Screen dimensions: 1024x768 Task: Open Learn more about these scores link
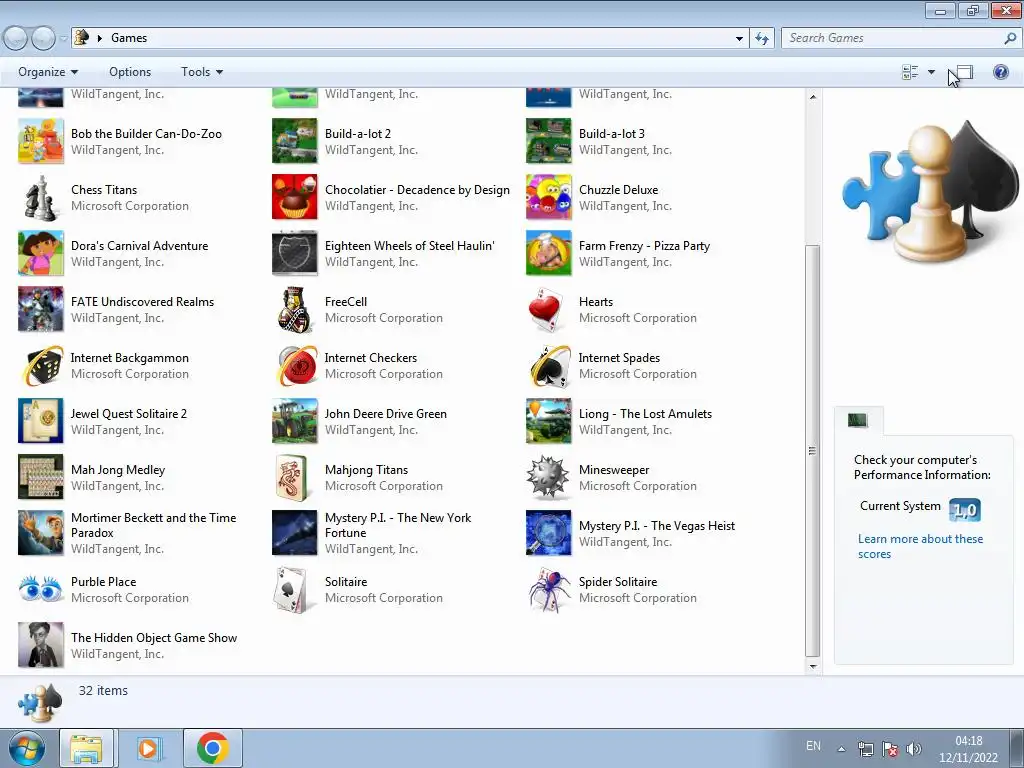tap(920, 547)
